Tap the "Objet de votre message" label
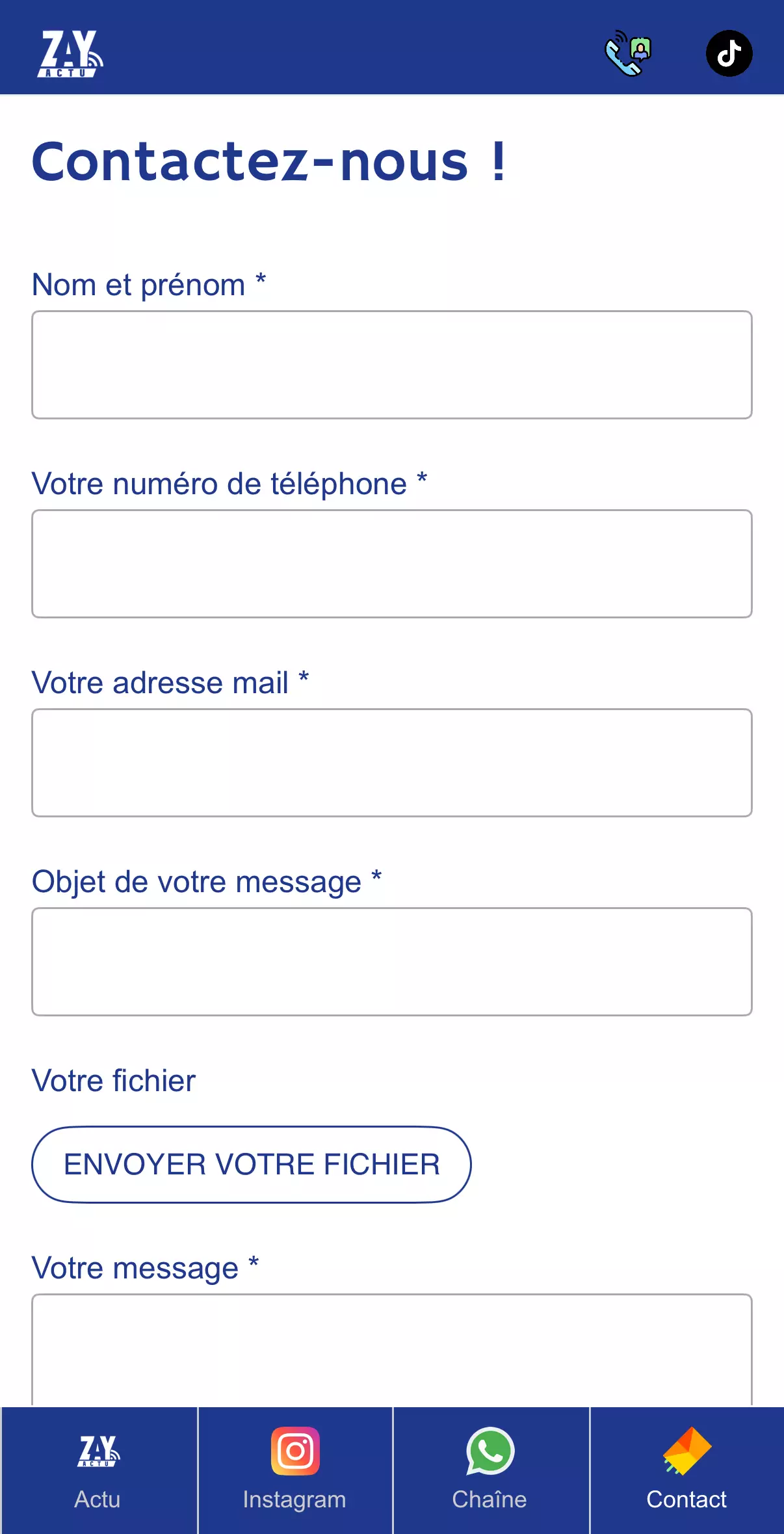 196,882
